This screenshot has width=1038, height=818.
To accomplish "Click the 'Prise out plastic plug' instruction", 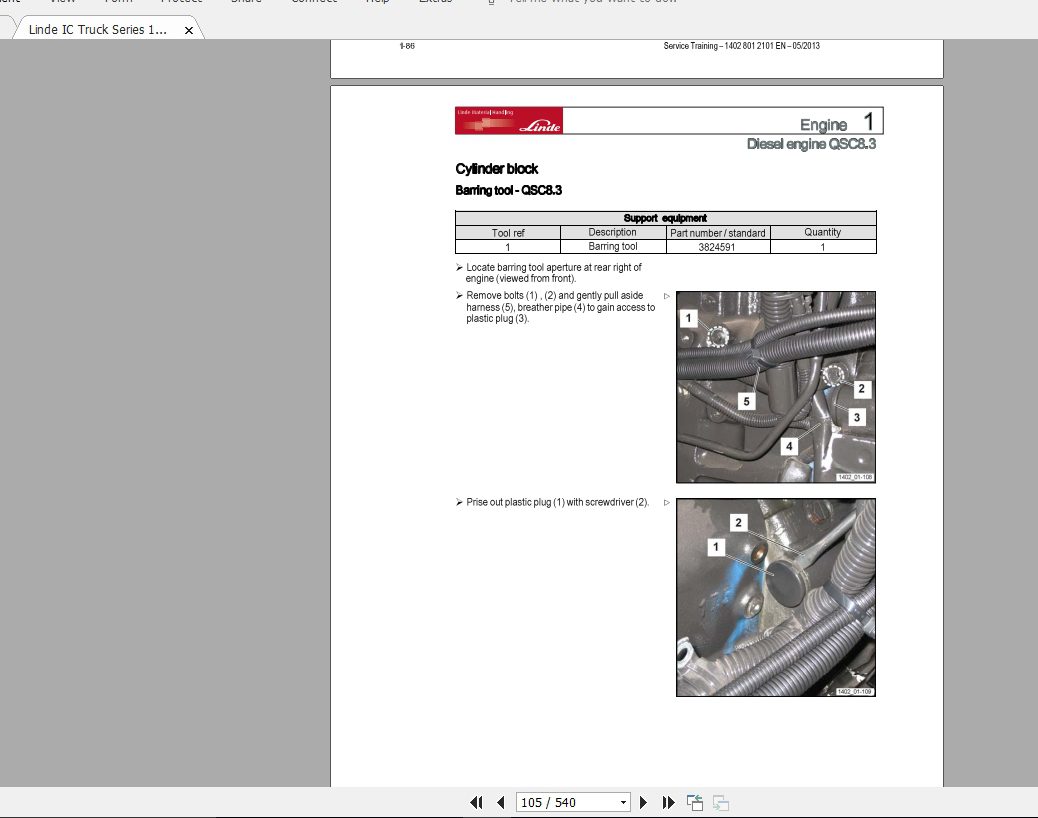I will [x=557, y=502].
